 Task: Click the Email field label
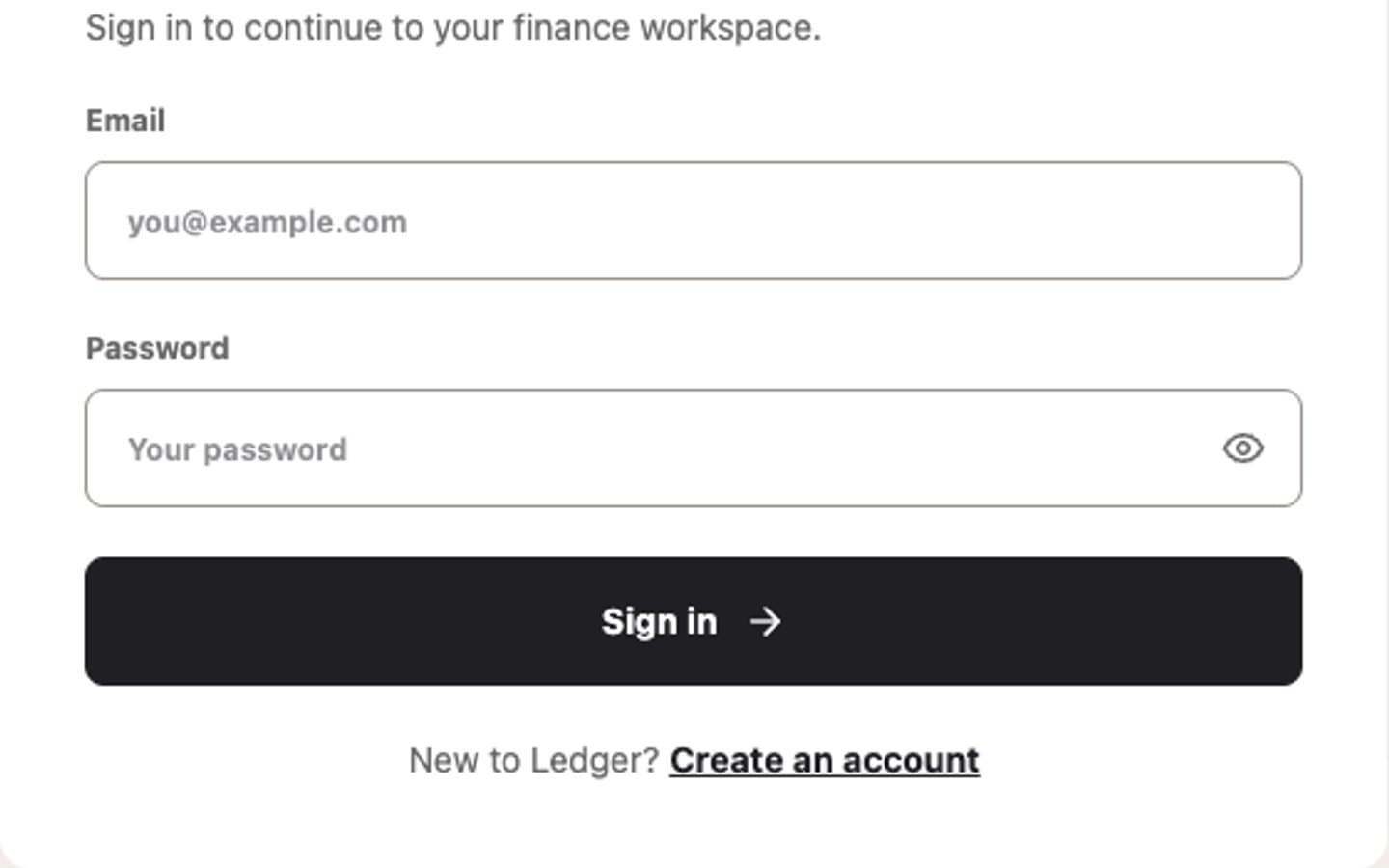(x=125, y=121)
